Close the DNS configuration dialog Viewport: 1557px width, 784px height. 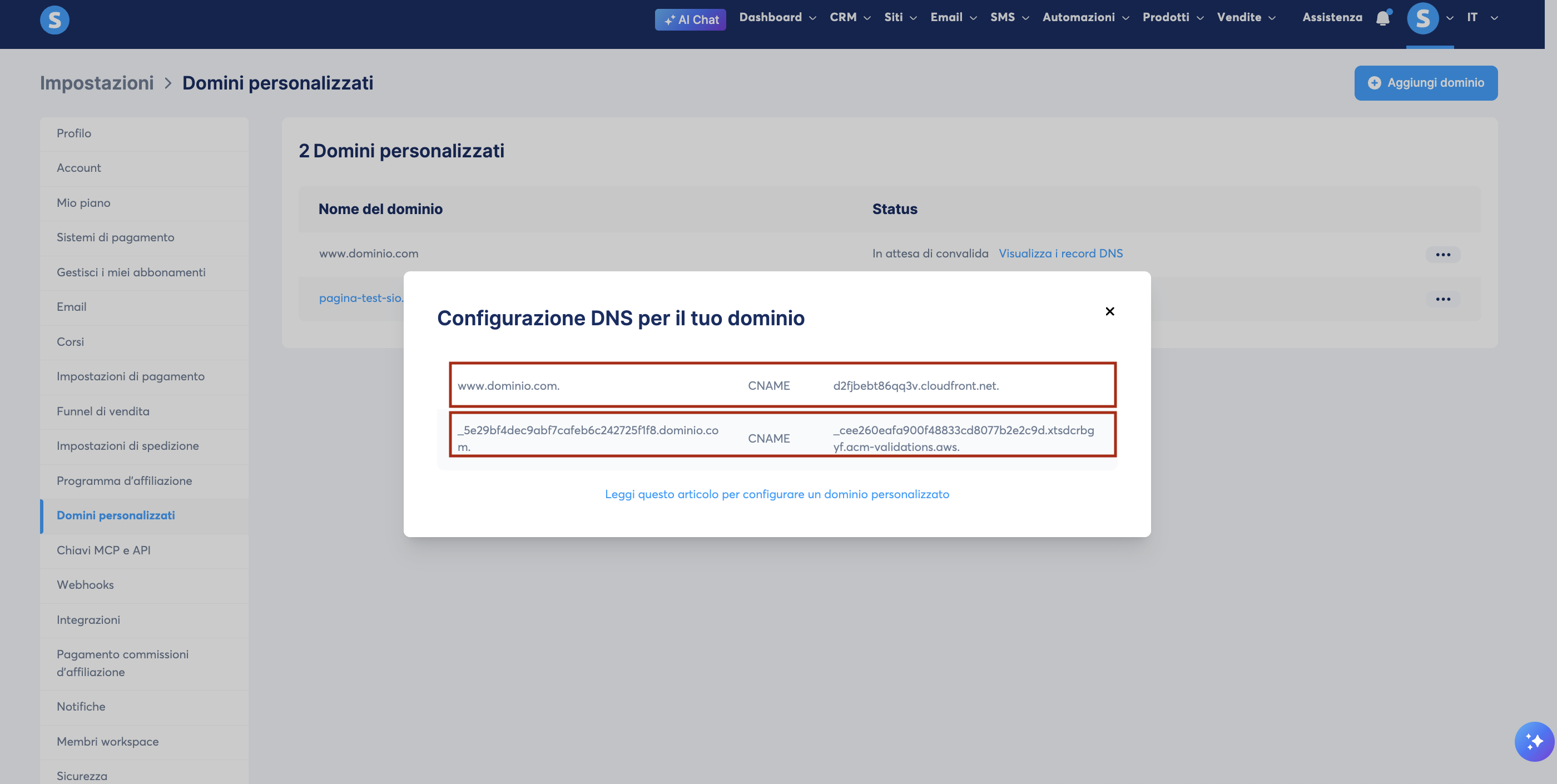coord(1110,311)
